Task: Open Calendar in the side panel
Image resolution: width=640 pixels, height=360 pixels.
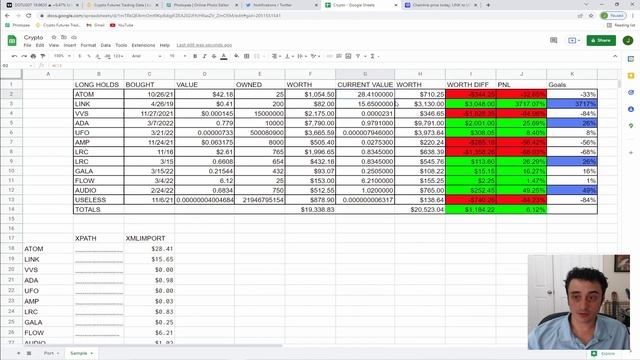Action: (x=631, y=59)
